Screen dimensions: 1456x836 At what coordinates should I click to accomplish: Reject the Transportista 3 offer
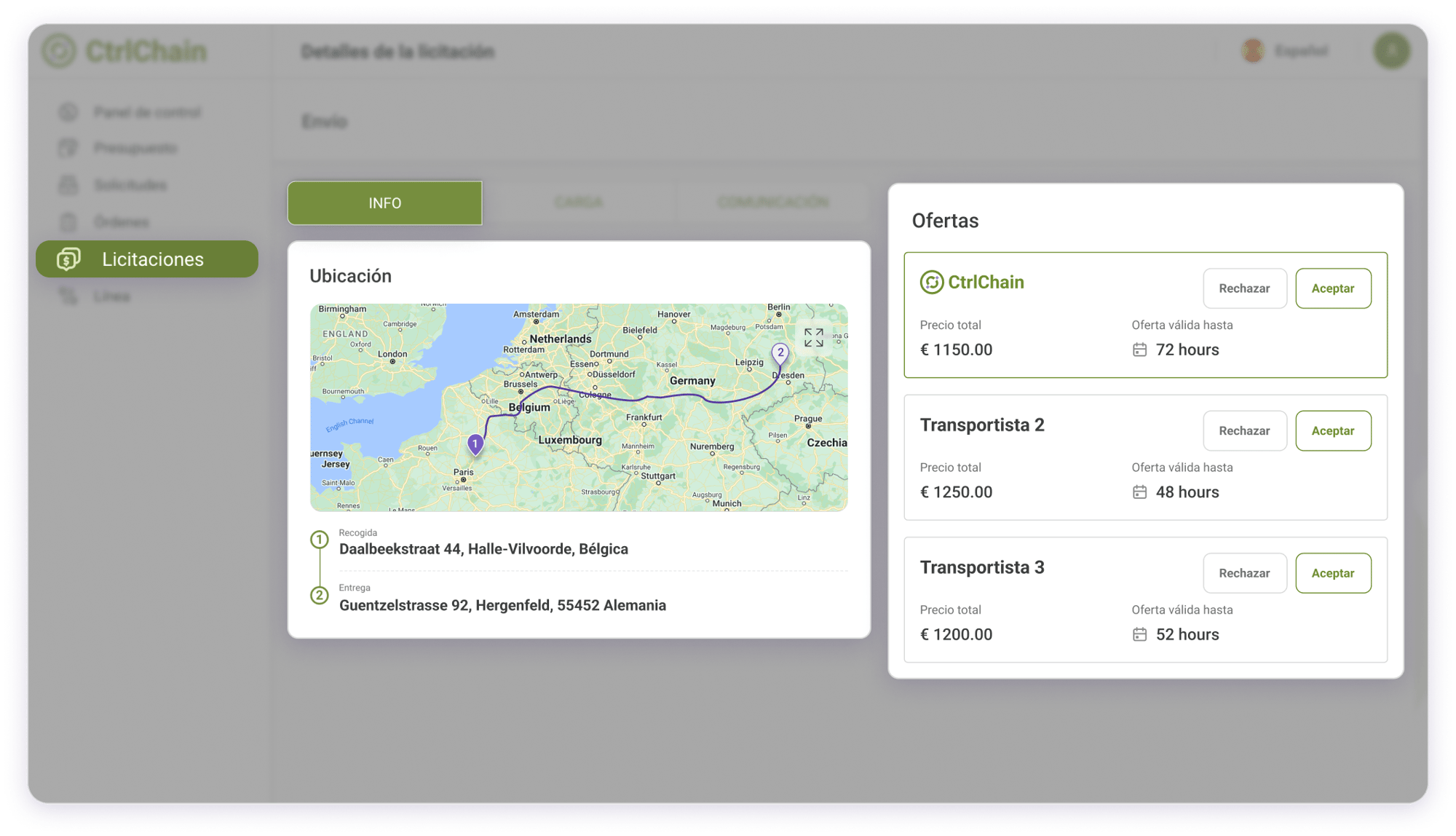[1245, 573]
